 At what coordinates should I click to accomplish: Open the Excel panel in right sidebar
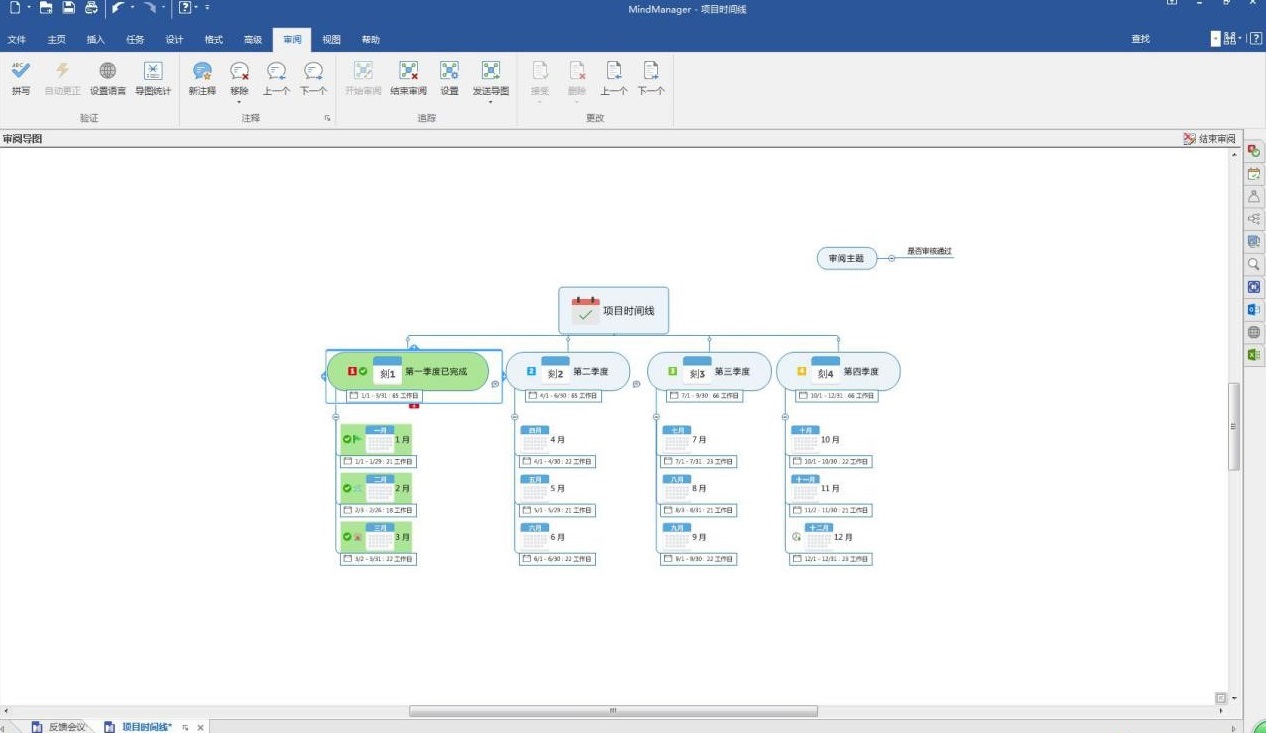pyautogui.click(x=1253, y=355)
